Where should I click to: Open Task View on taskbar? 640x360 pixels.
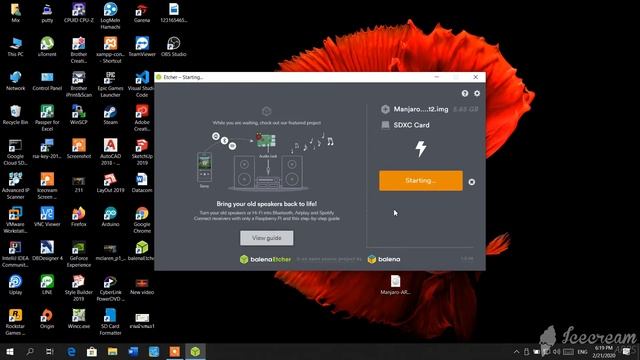[50, 351]
